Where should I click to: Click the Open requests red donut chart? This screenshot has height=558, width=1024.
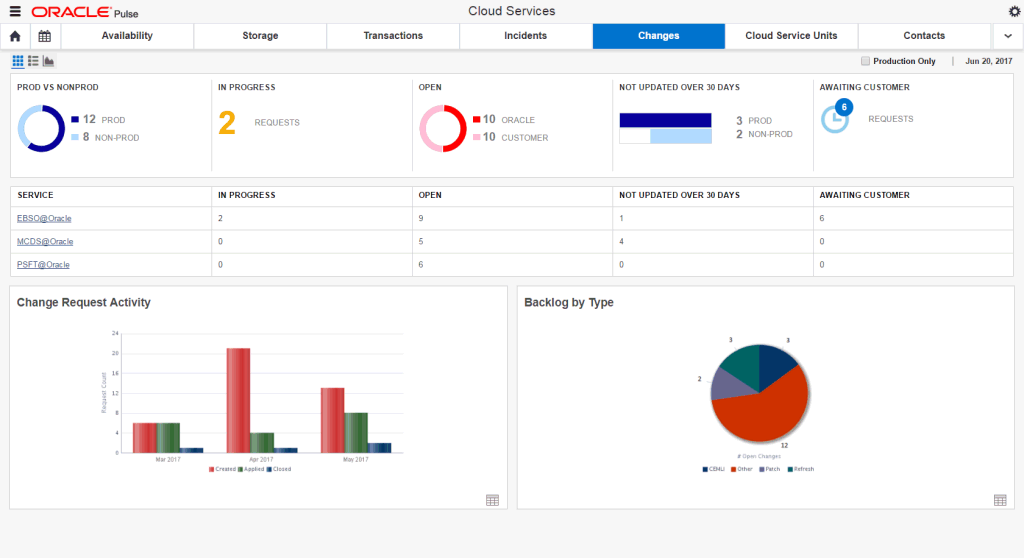click(443, 128)
